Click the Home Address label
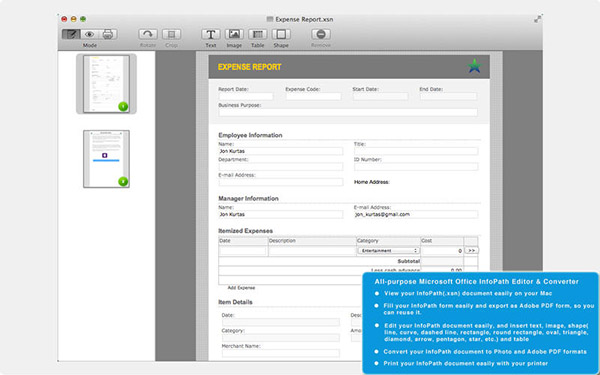The width and height of the screenshot is (600, 375). tap(372, 182)
